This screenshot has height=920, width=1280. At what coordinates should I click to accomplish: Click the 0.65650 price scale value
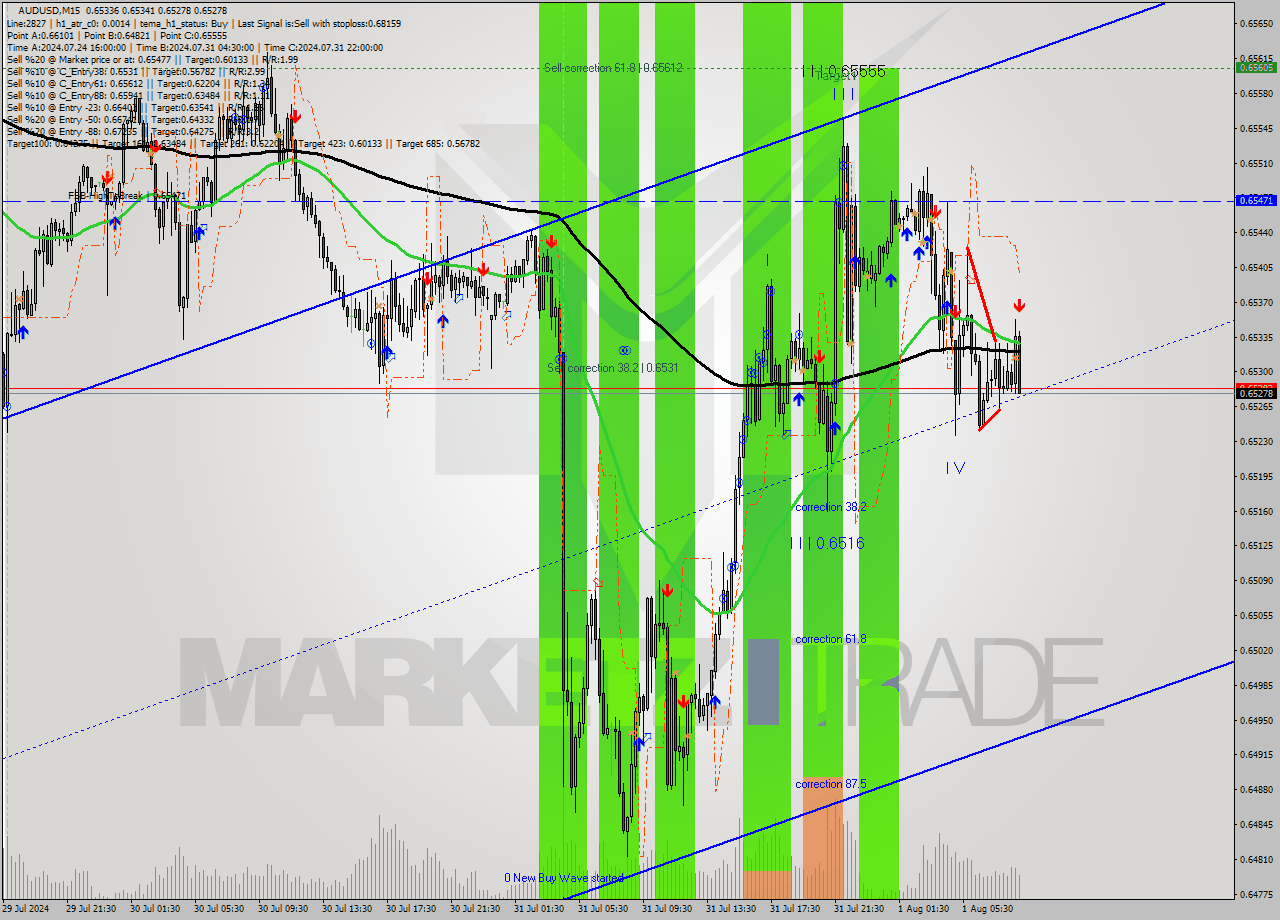[x=1255, y=23]
